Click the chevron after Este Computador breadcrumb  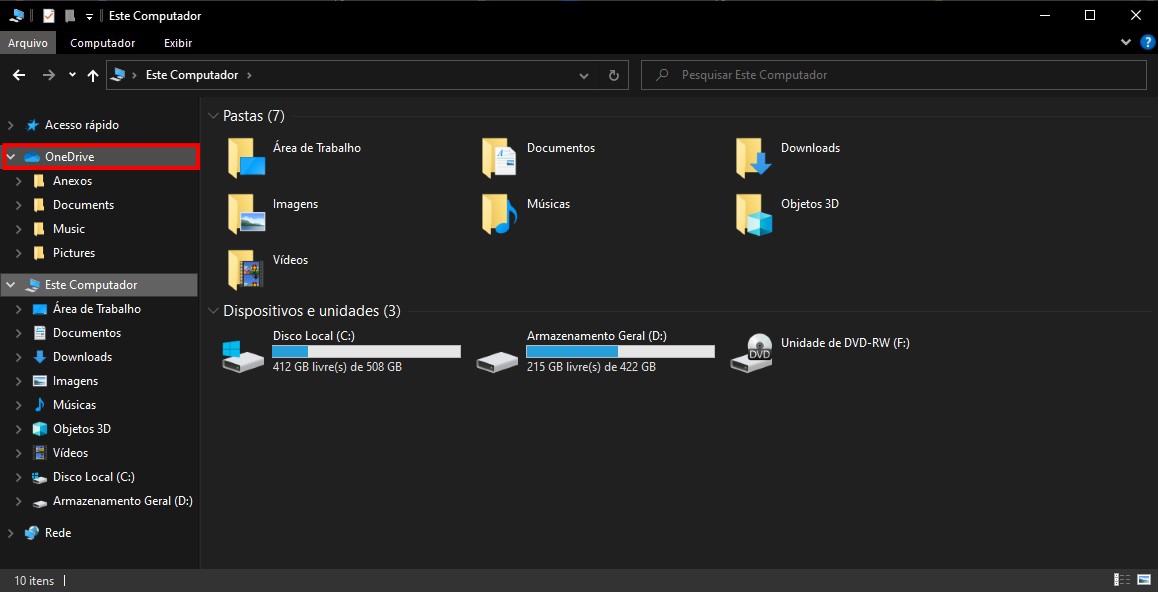click(249, 75)
